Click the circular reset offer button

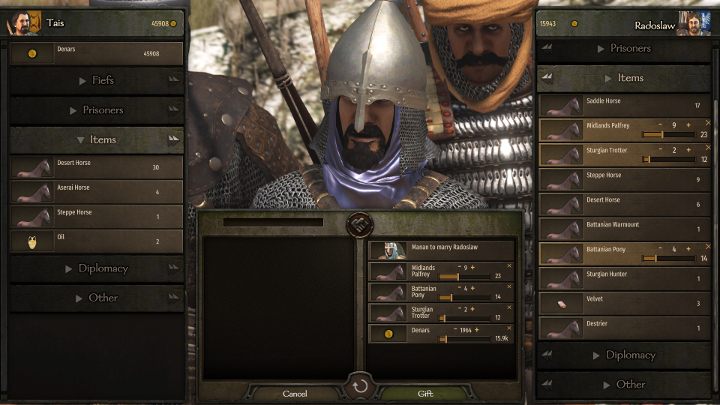(360, 386)
